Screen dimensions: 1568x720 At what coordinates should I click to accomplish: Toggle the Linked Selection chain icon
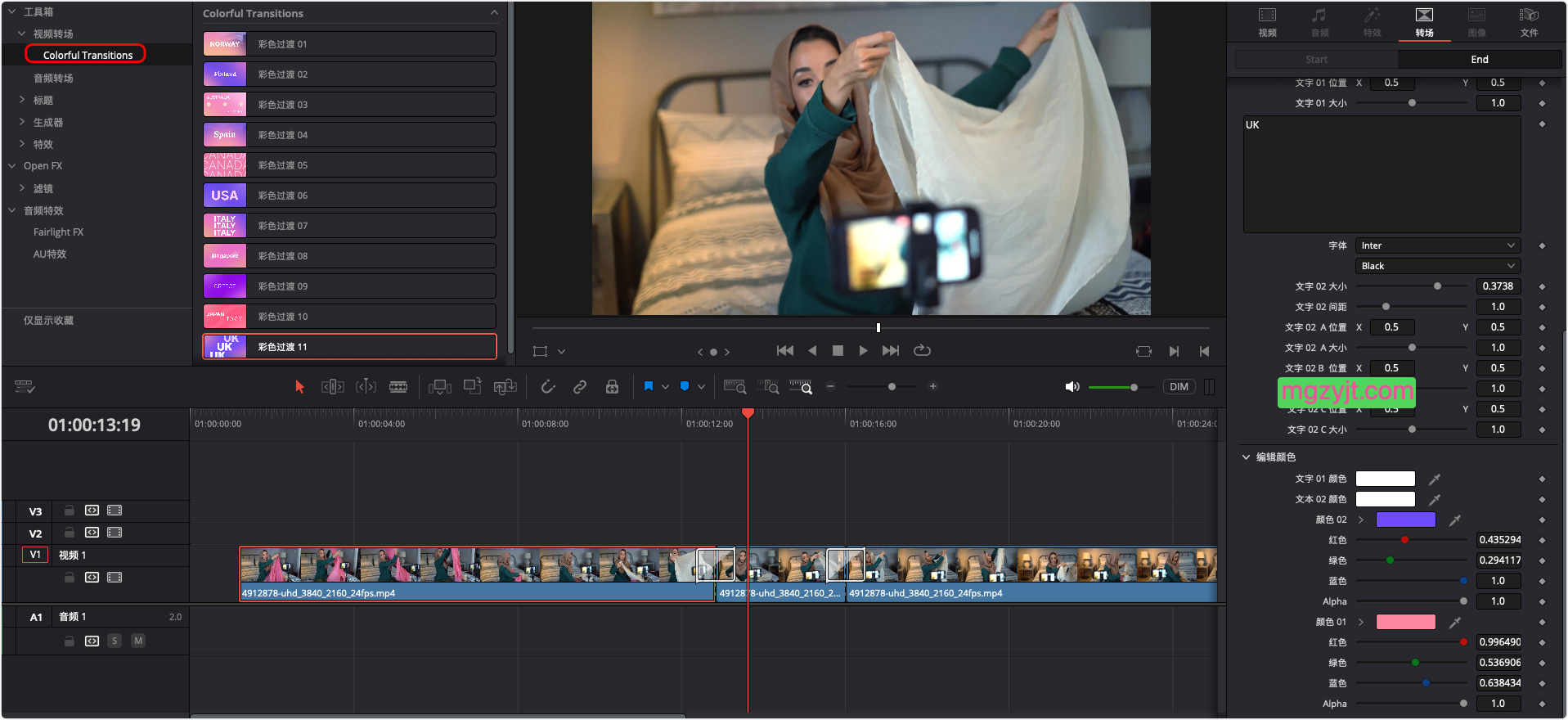click(x=580, y=387)
